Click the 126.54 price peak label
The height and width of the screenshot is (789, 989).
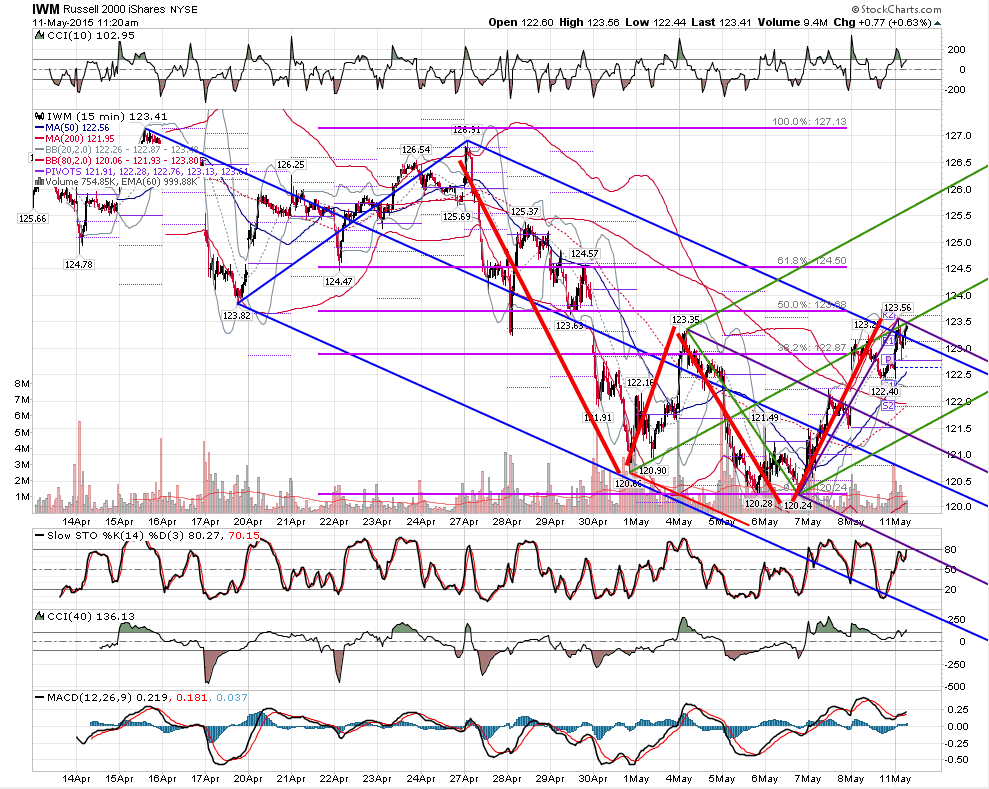tap(416, 150)
